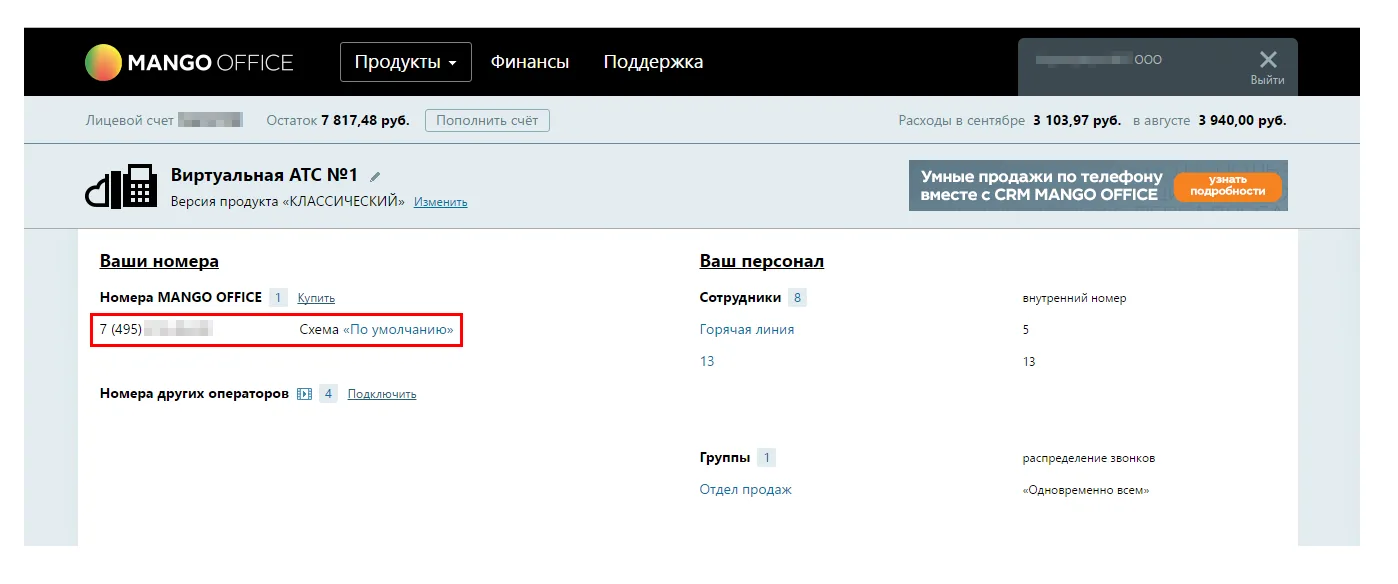Click the Ваш персонал heading

coord(762,261)
